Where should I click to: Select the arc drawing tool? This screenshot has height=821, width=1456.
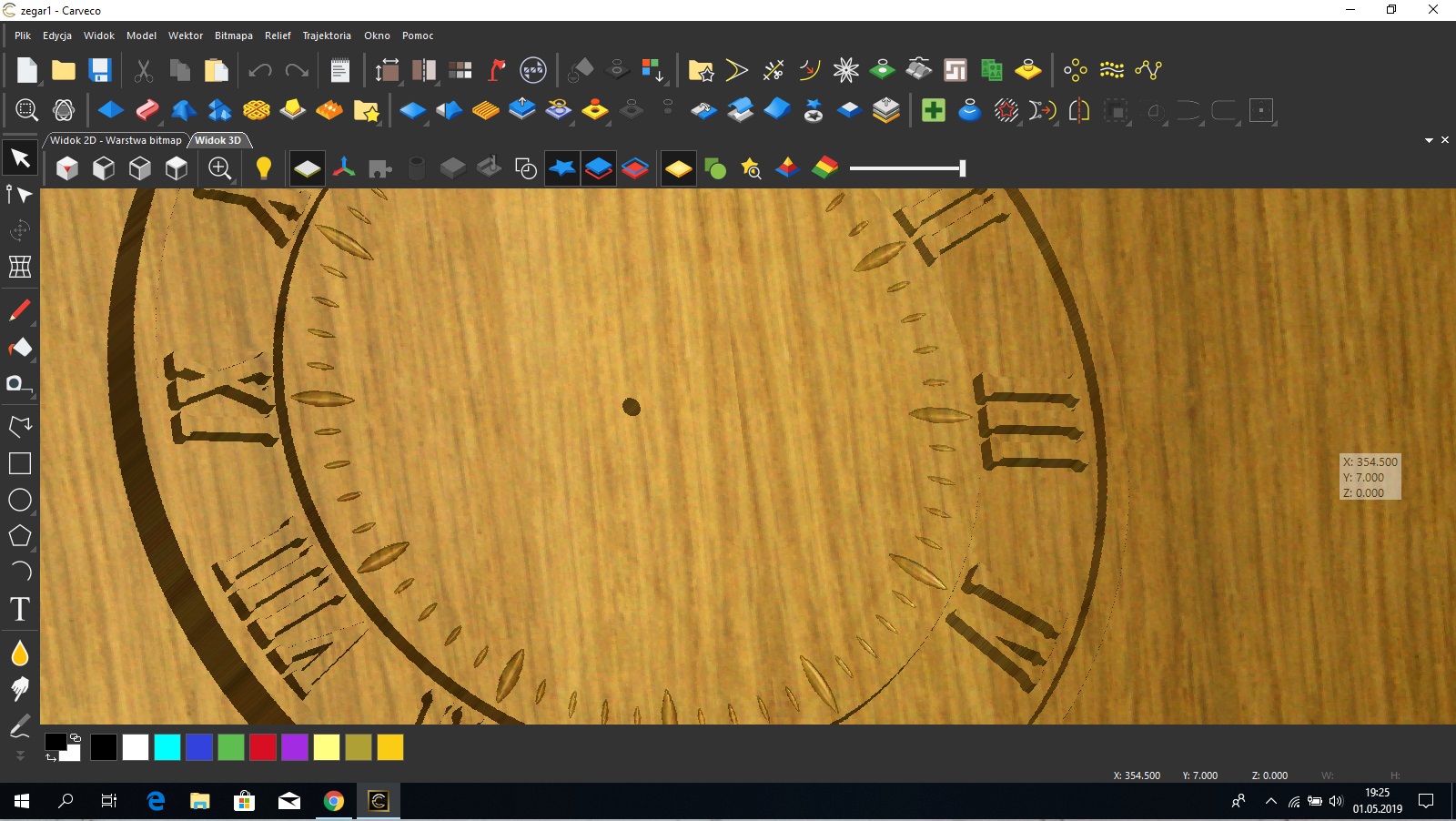pyautogui.click(x=19, y=572)
